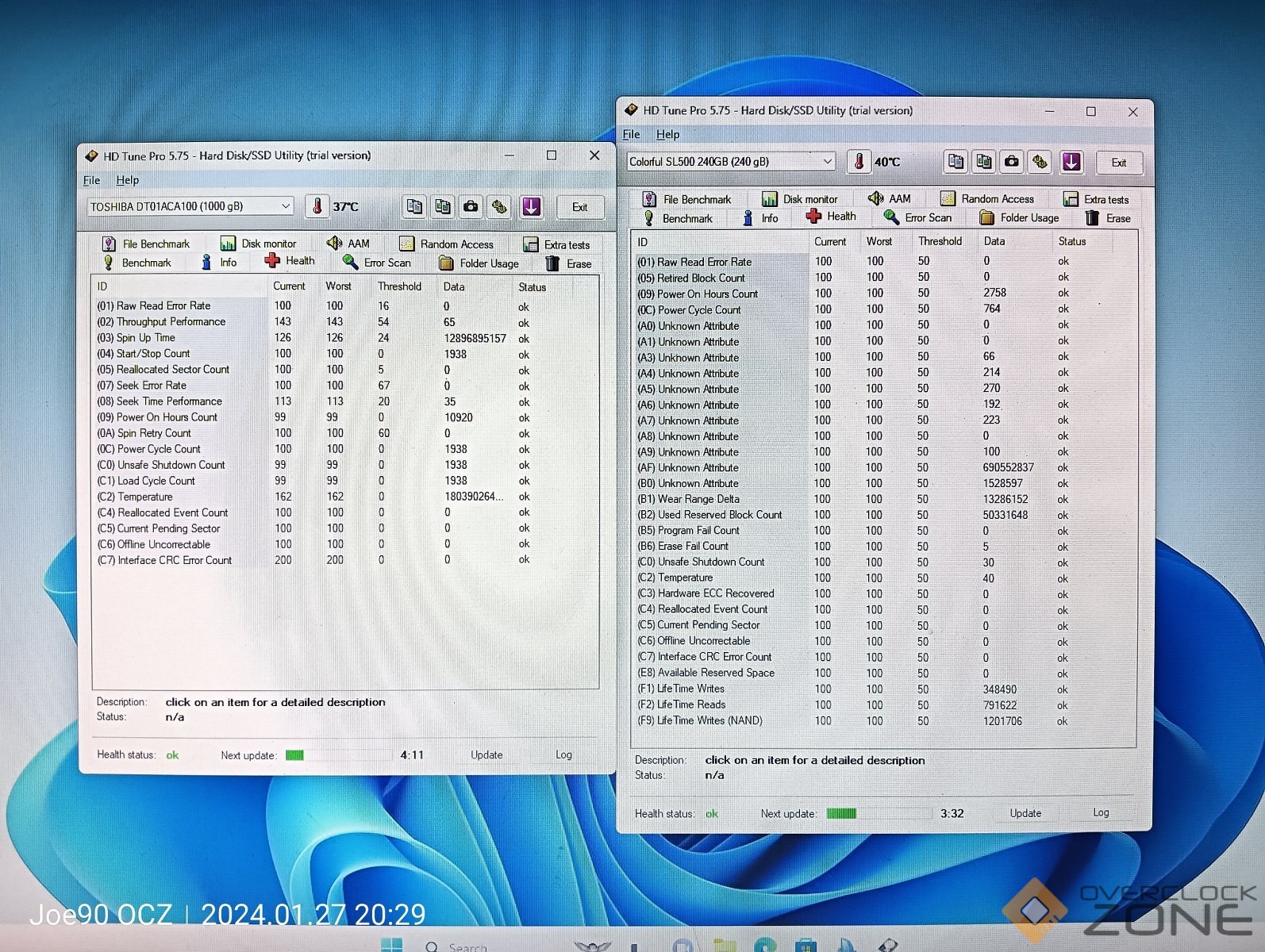Image resolution: width=1265 pixels, height=952 pixels.
Task: Click the screenshot camera icon in Toshiba window
Action: [471, 207]
